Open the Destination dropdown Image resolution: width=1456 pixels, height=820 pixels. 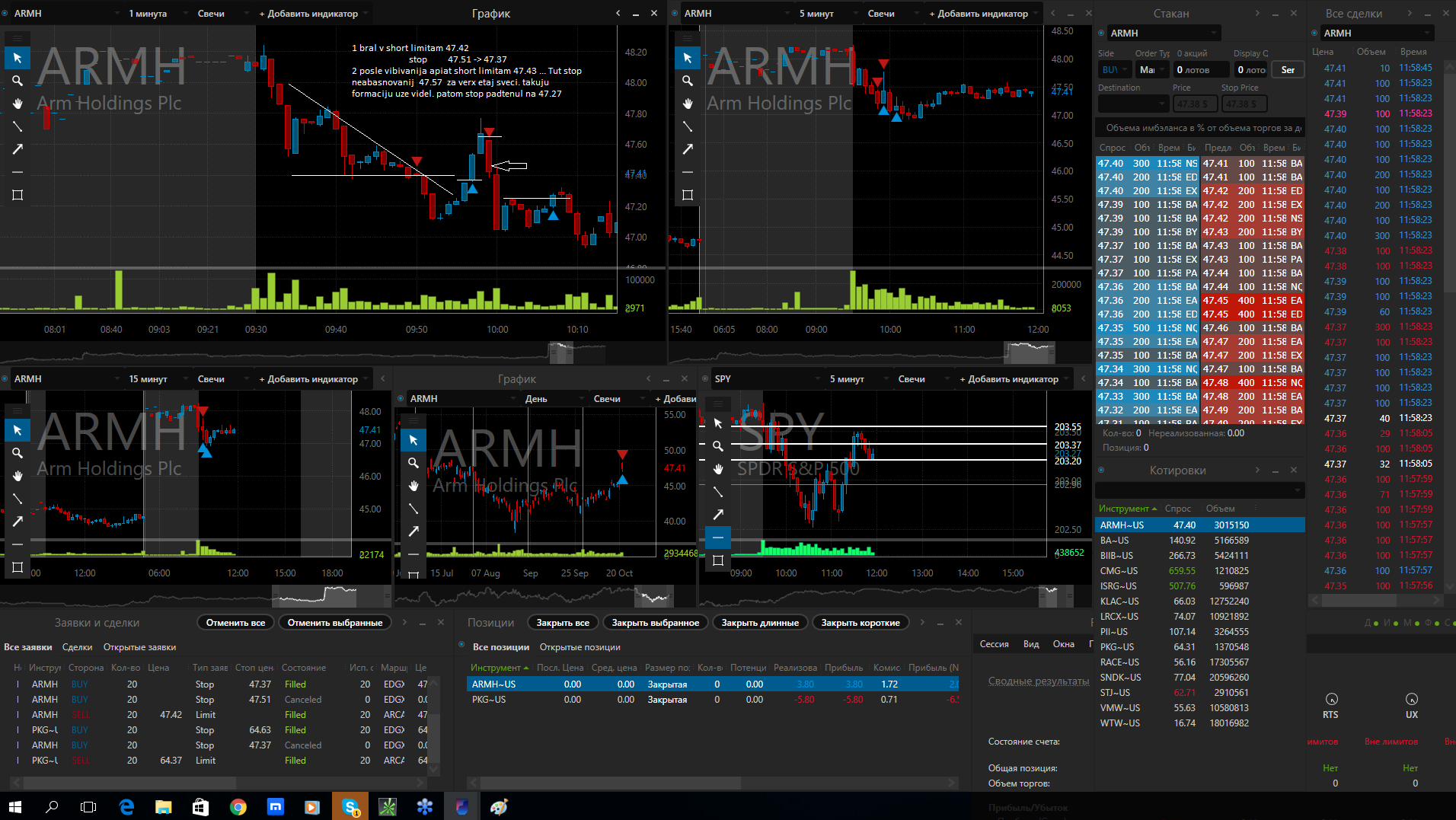[1133, 104]
